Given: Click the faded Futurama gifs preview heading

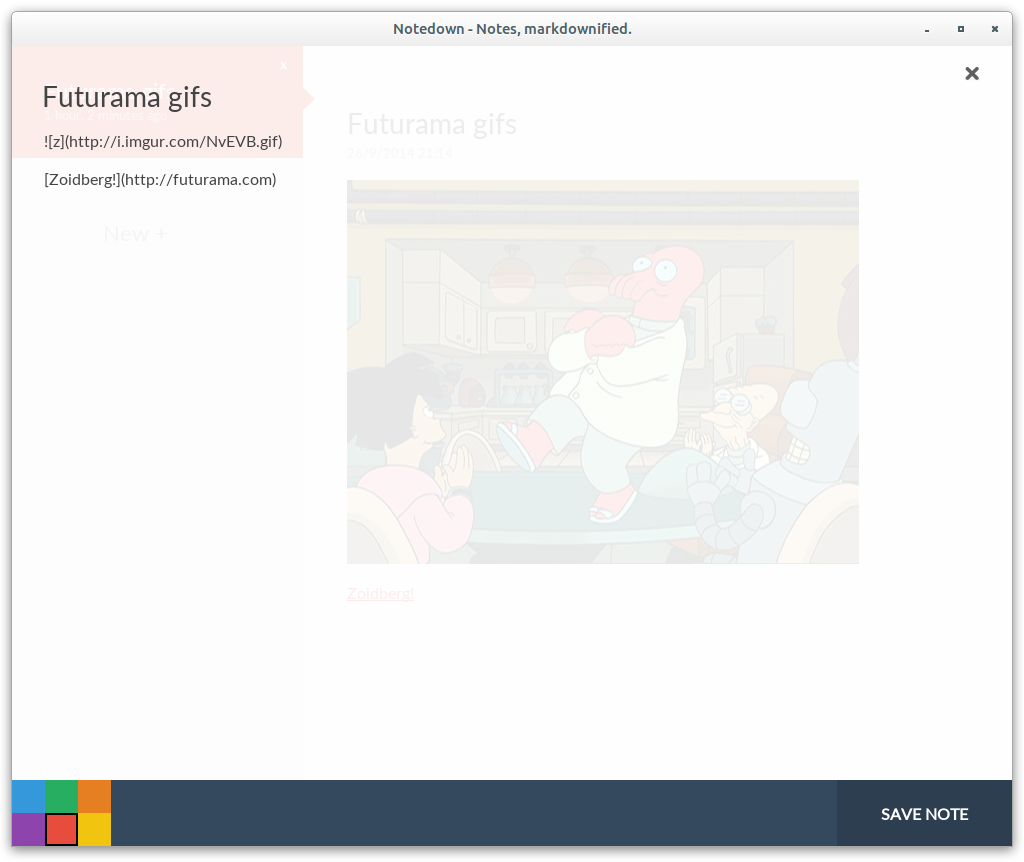Looking at the screenshot, I should pos(432,124).
